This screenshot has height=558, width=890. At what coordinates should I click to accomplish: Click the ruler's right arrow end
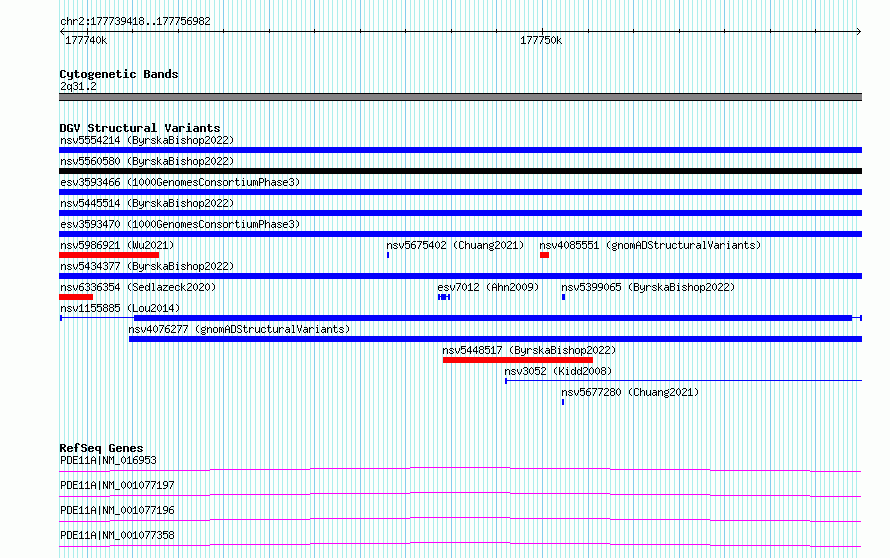click(859, 31)
